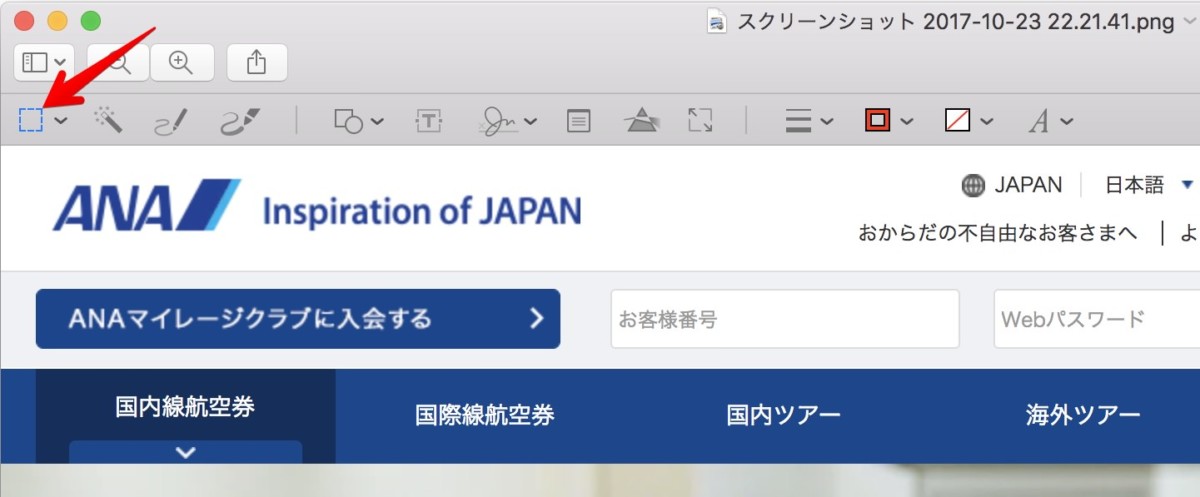Click the line style icon
This screenshot has height=497, width=1200.
[798, 122]
